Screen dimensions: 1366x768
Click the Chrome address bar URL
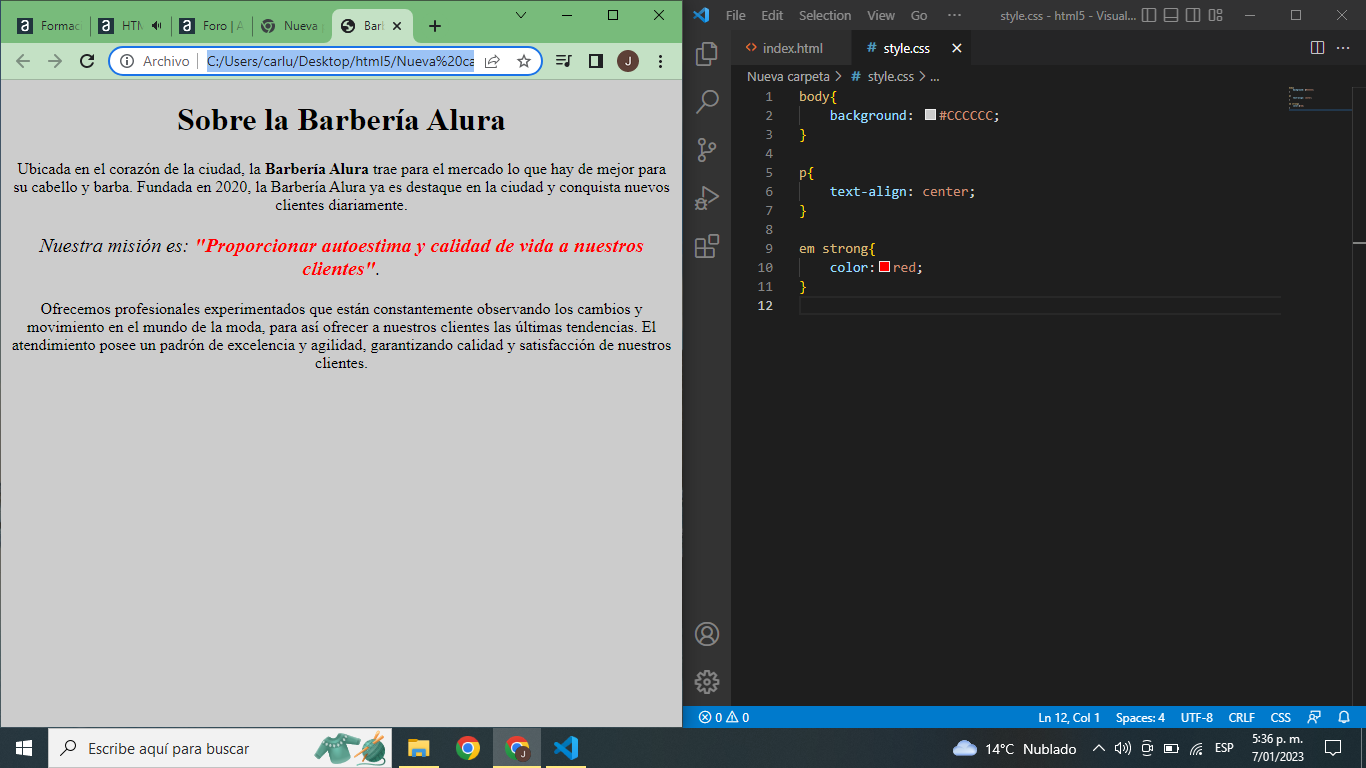(x=340, y=61)
